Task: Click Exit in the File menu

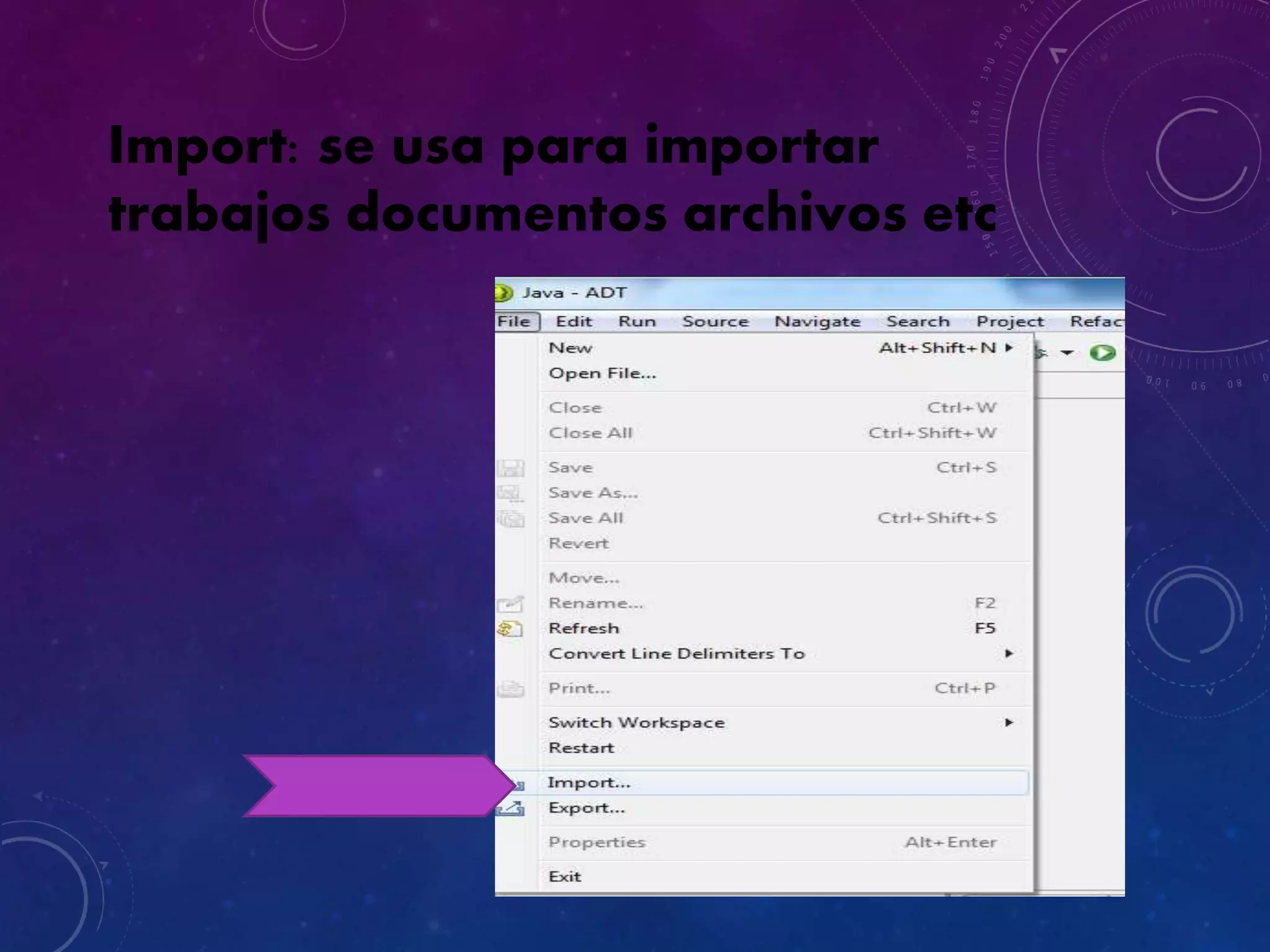Action: point(784,877)
